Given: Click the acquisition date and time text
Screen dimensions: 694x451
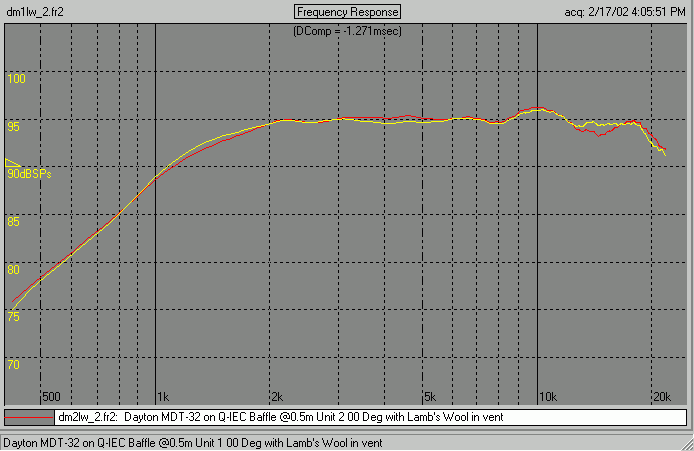Looking at the screenshot, I should click(x=625, y=12).
